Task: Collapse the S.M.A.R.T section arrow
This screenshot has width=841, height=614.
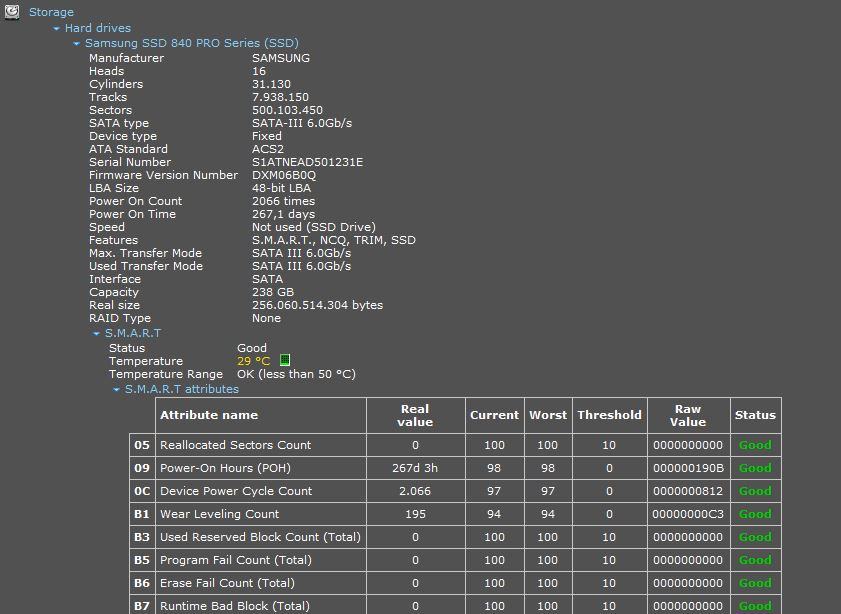Action: click(97, 334)
